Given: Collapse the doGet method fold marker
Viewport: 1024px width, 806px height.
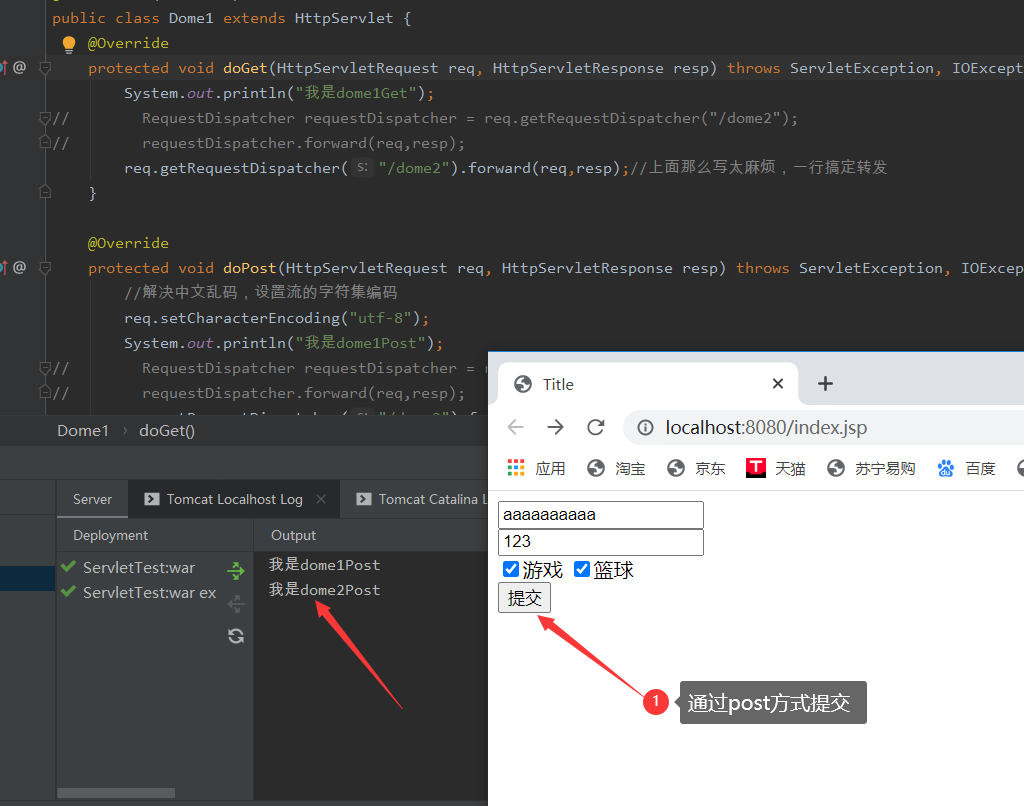Looking at the screenshot, I should (45, 68).
